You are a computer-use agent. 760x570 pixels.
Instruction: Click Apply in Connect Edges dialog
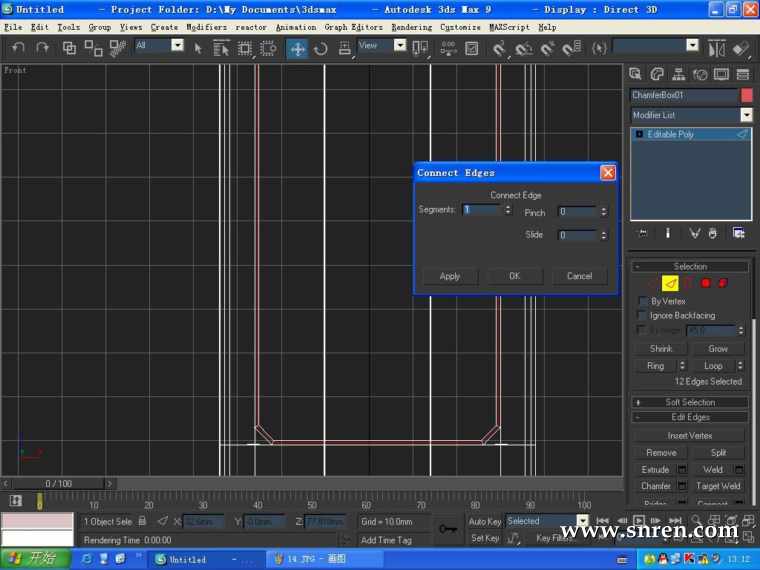click(450, 276)
